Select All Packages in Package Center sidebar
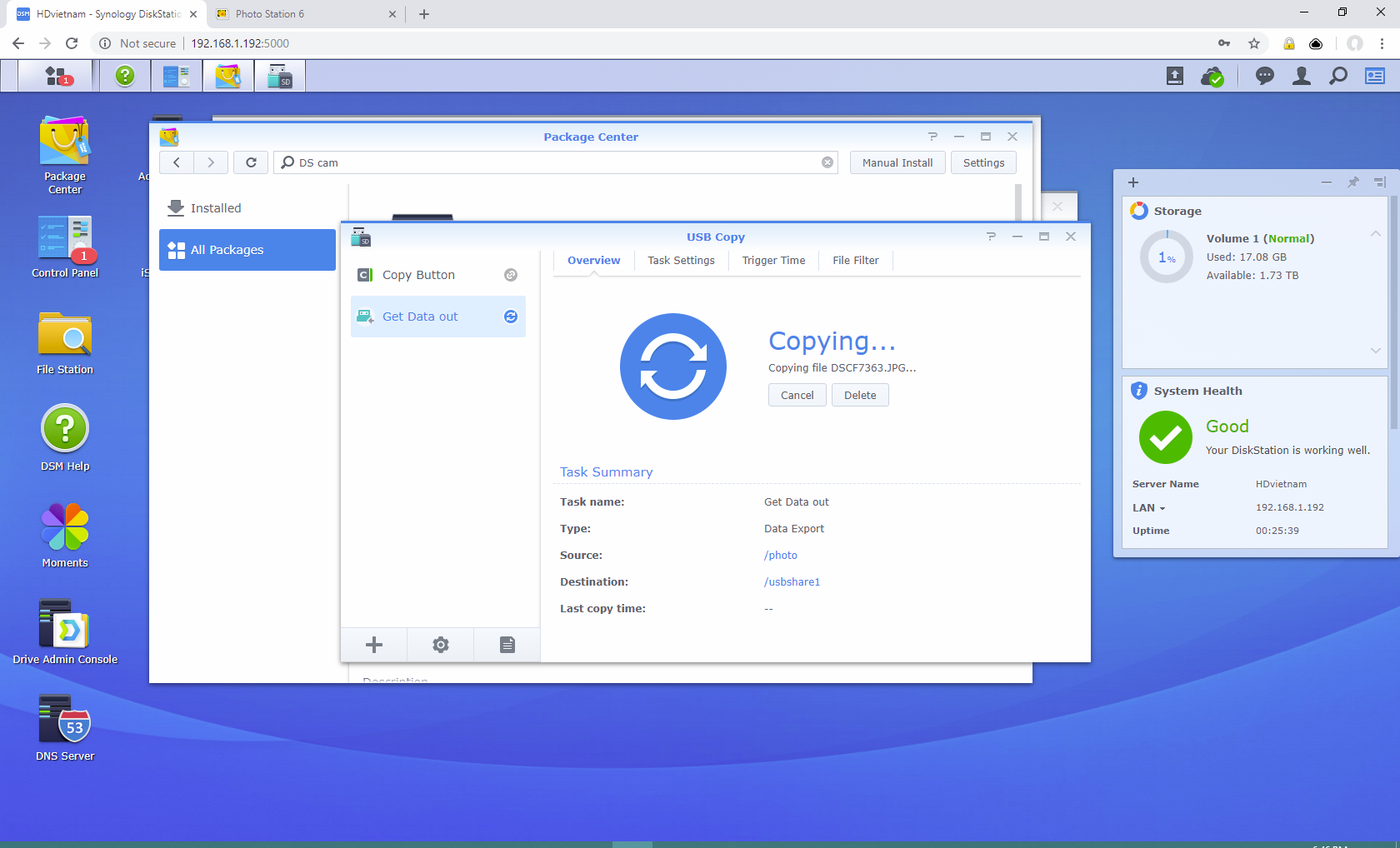This screenshot has height=848, width=1400. pyautogui.click(x=247, y=250)
